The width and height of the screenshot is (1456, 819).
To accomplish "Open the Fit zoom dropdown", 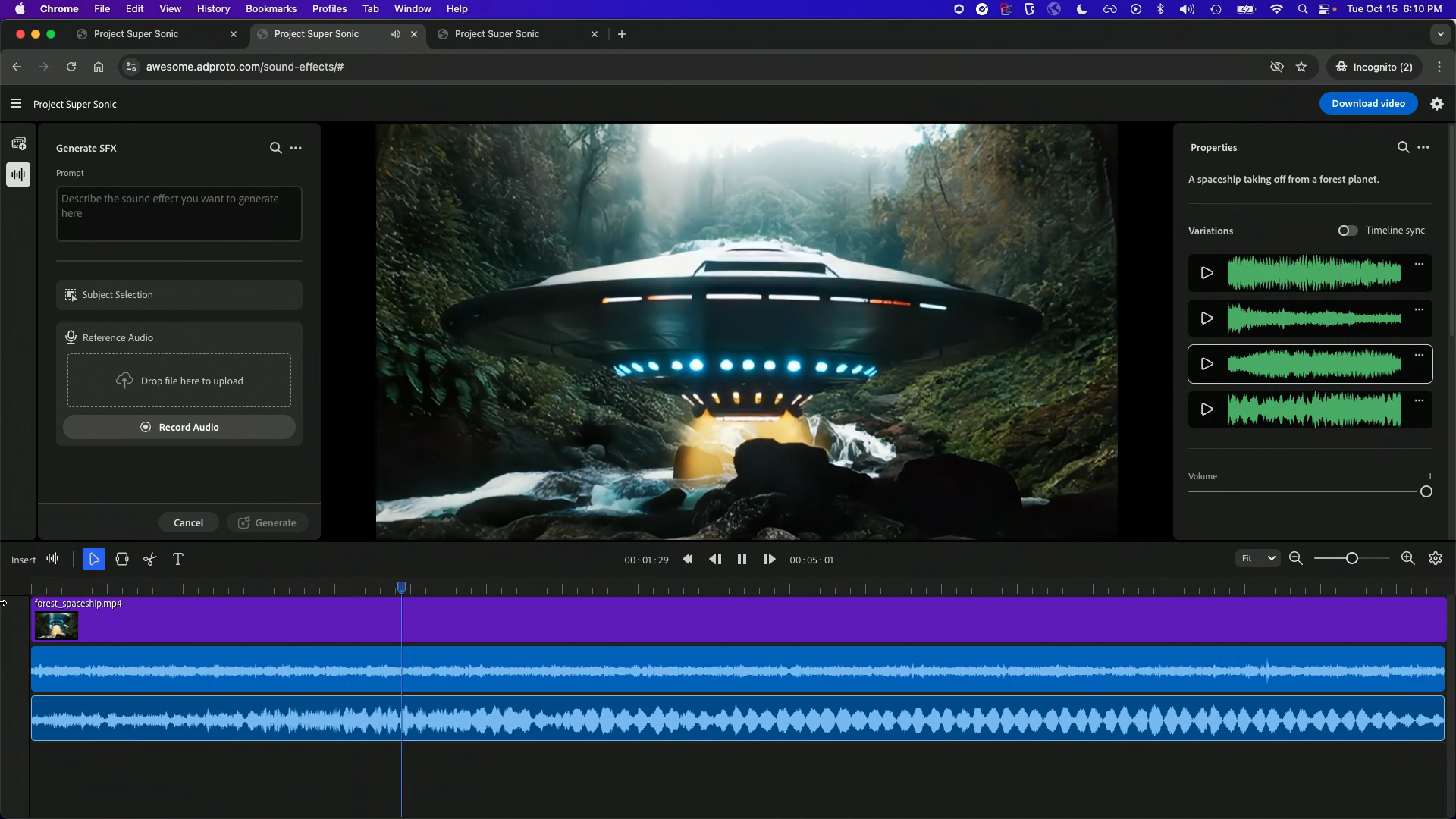I will coord(1258,558).
